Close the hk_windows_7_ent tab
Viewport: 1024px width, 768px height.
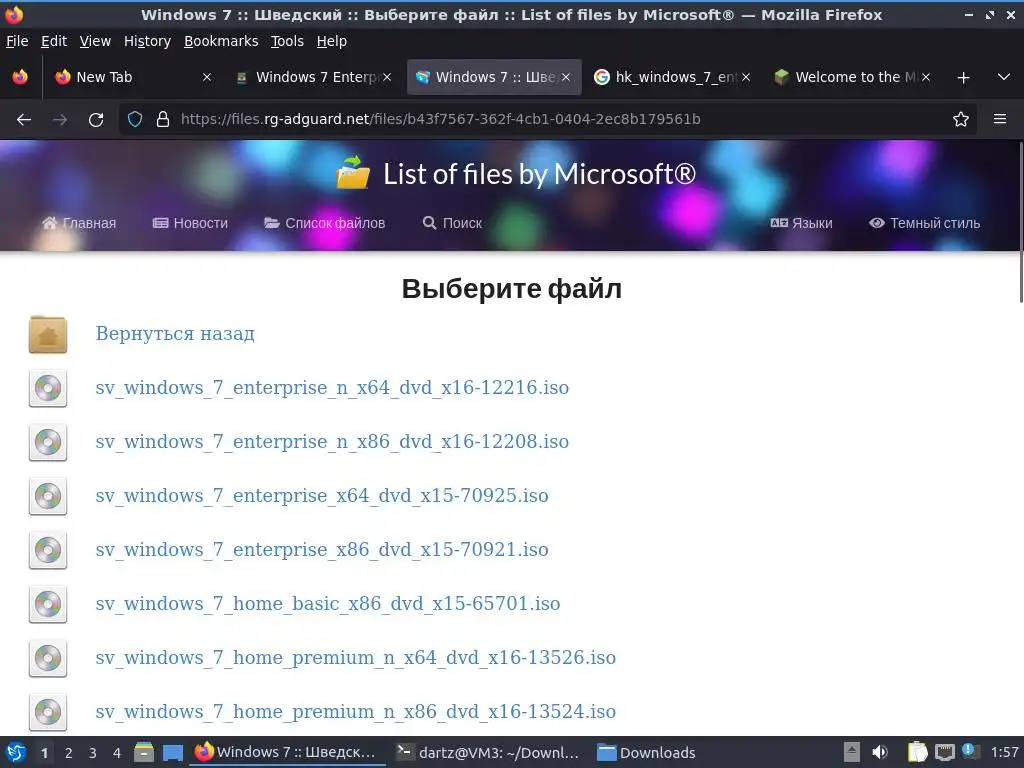click(x=746, y=77)
